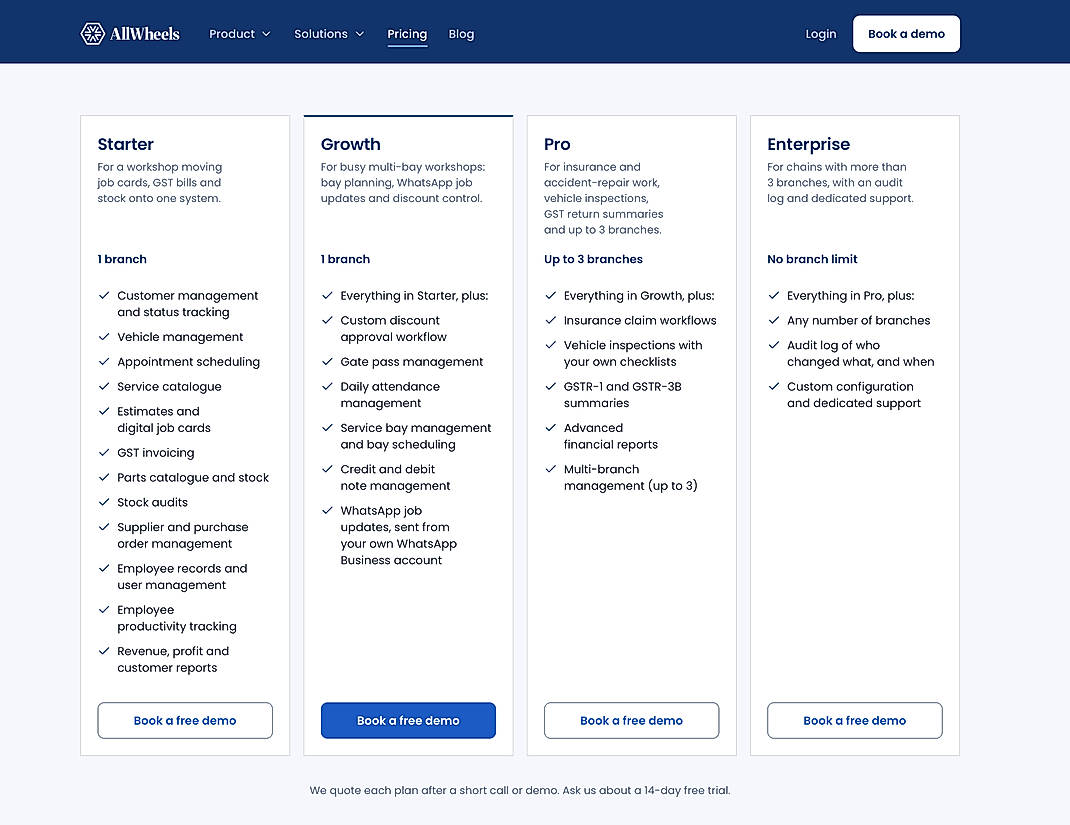Viewport: 1070px width, 825px height.
Task: Click checkmark beside GST invoicing
Action: point(104,452)
